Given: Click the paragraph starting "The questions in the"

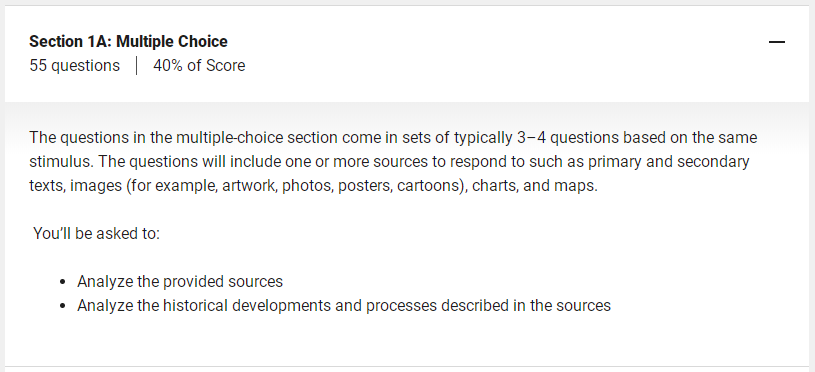Looking at the screenshot, I should point(393,162).
